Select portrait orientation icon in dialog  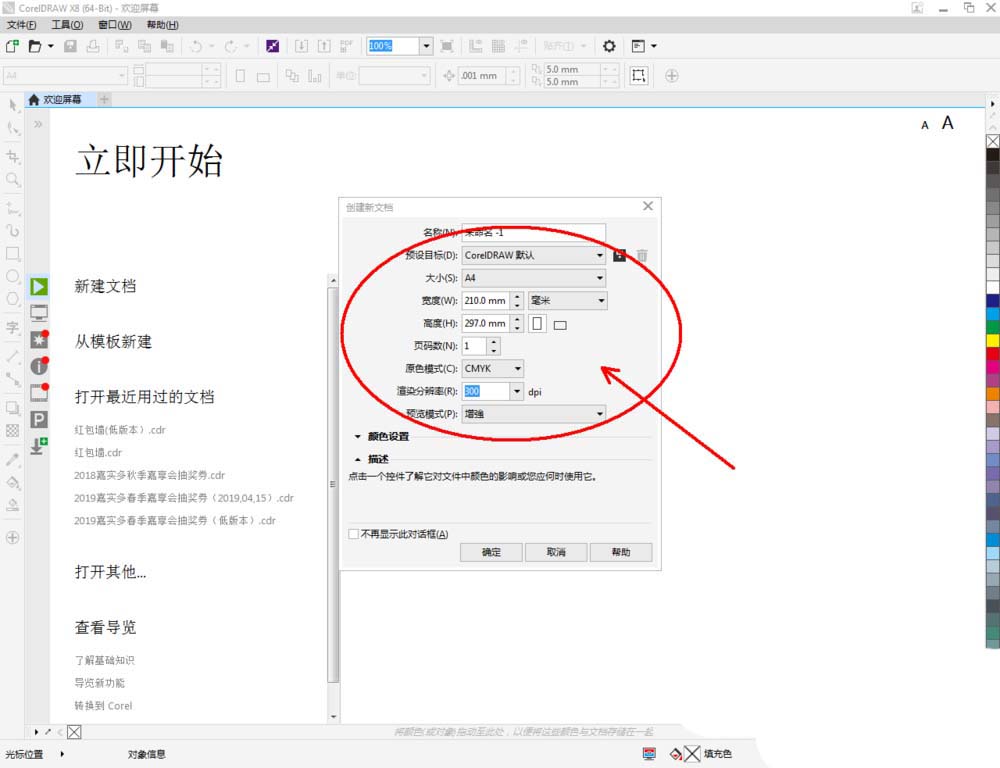[x=538, y=324]
